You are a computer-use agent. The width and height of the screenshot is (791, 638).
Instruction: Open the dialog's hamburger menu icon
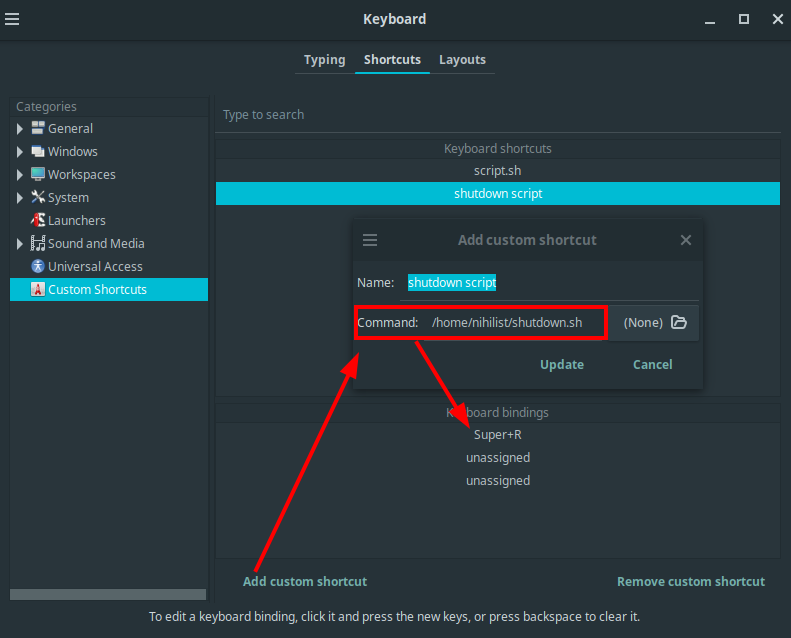370,240
